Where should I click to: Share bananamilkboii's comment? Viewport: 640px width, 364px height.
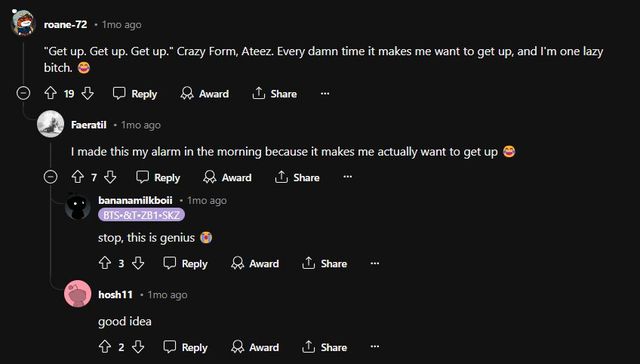point(324,264)
